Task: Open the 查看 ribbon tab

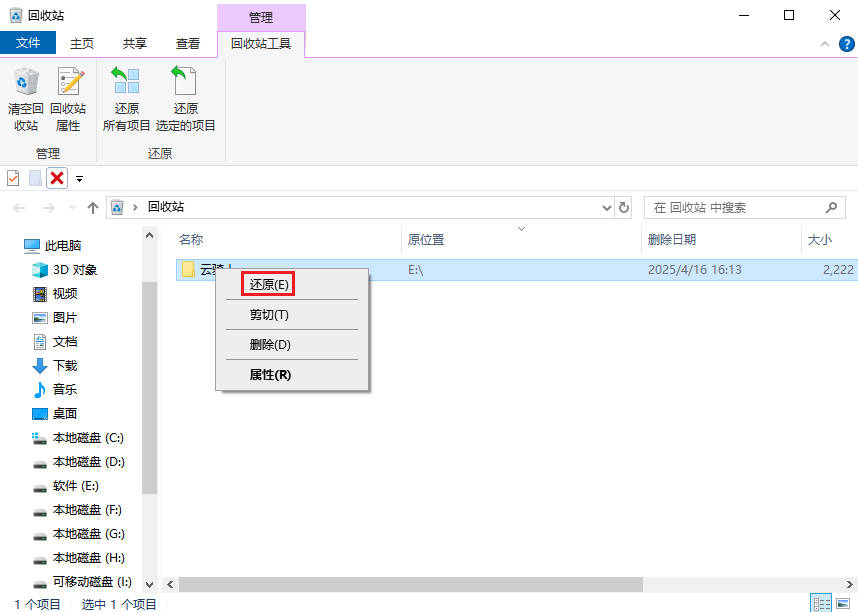Action: (188, 44)
